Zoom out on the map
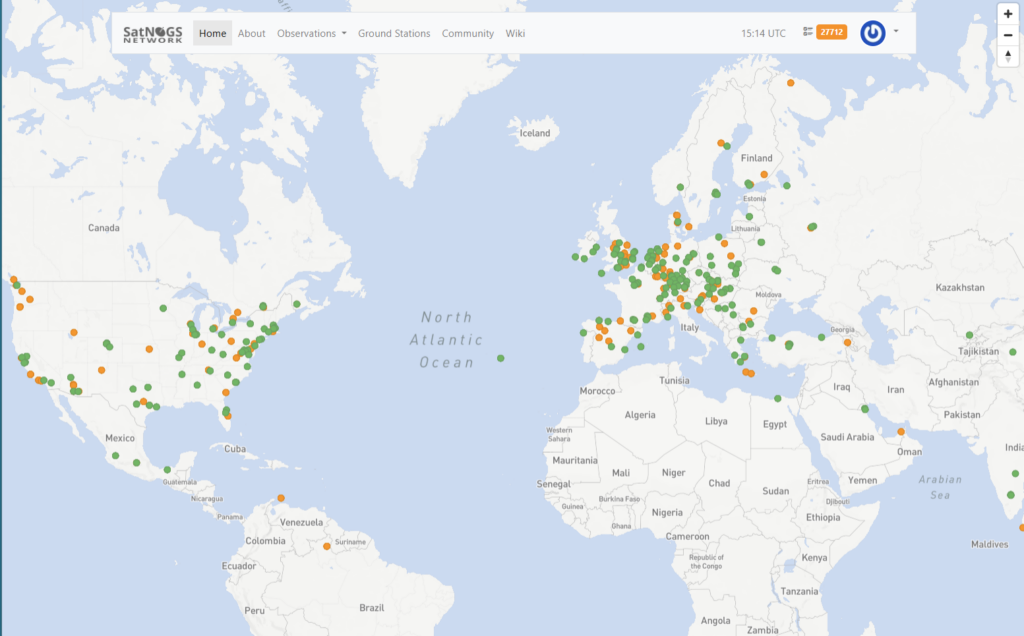 pos(1008,35)
